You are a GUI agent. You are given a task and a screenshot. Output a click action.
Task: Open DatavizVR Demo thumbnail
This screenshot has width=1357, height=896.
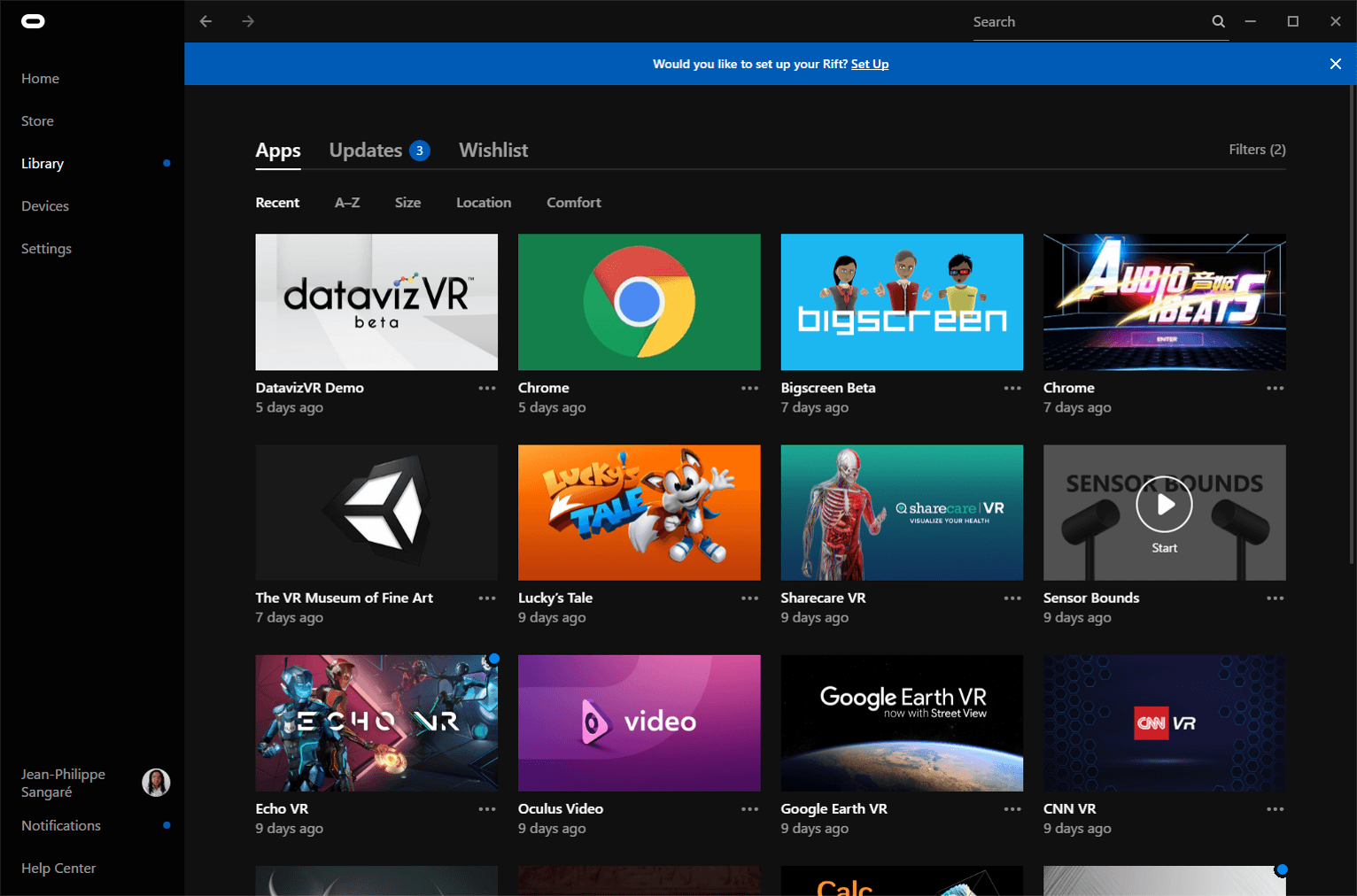[376, 302]
